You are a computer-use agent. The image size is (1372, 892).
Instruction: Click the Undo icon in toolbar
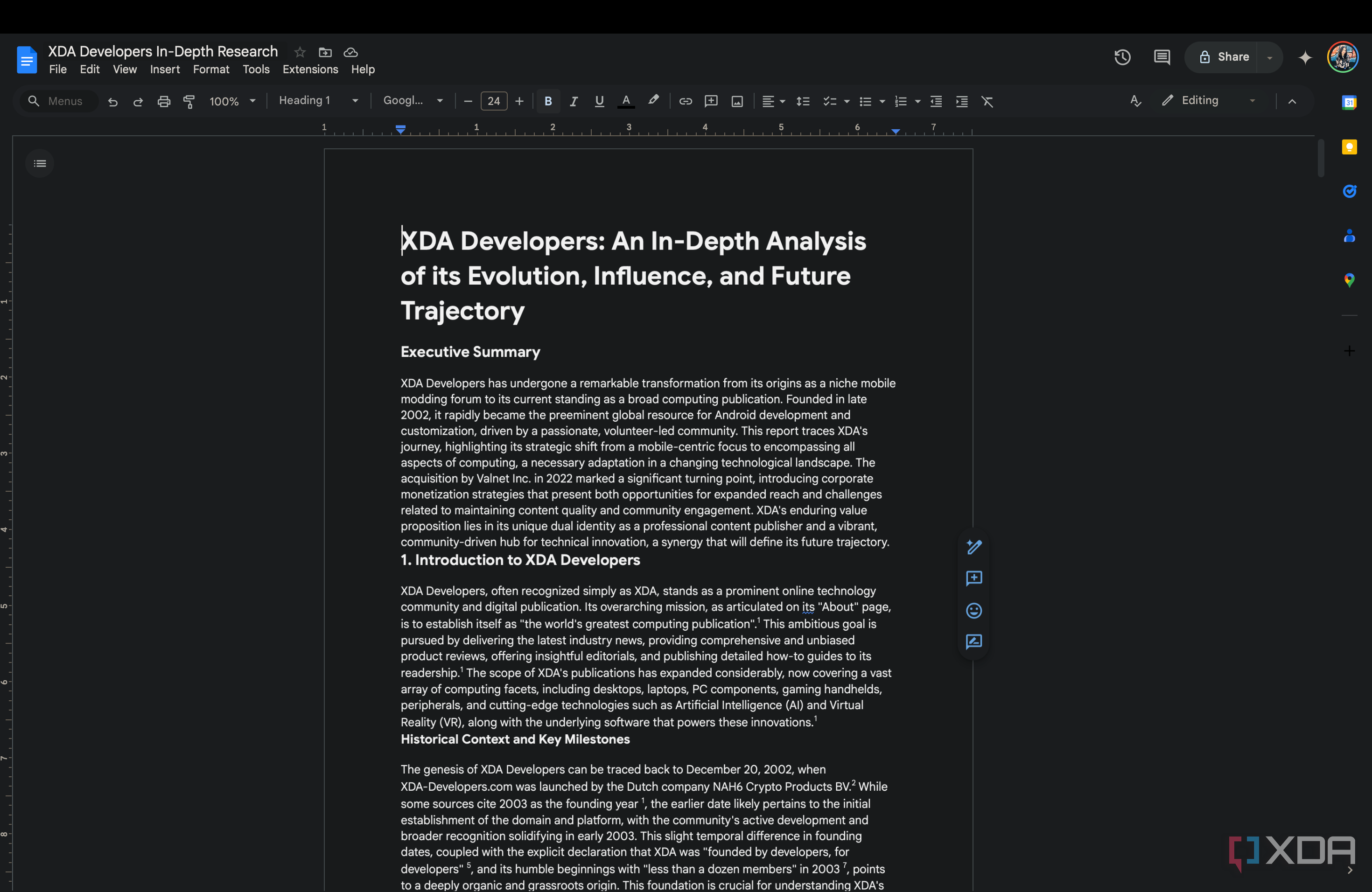[x=112, y=101]
